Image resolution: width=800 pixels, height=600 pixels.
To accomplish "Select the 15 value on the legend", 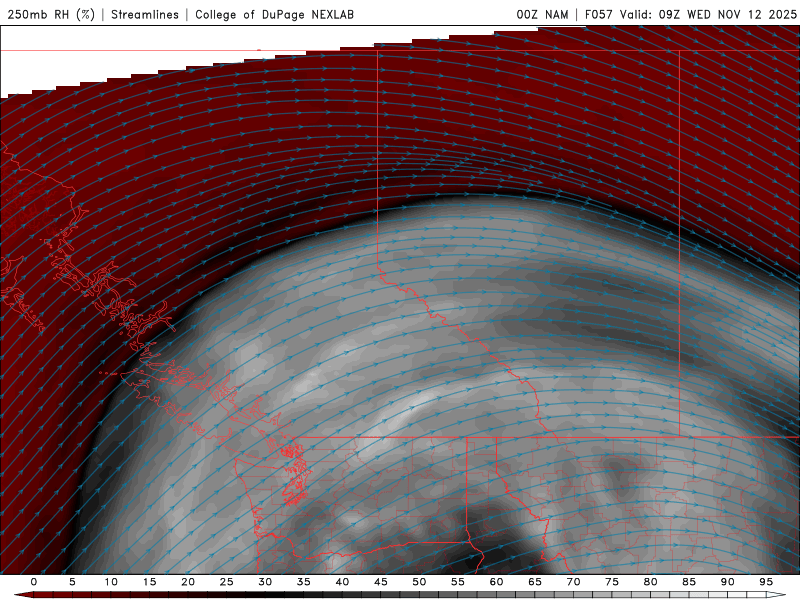I will click(x=149, y=582).
